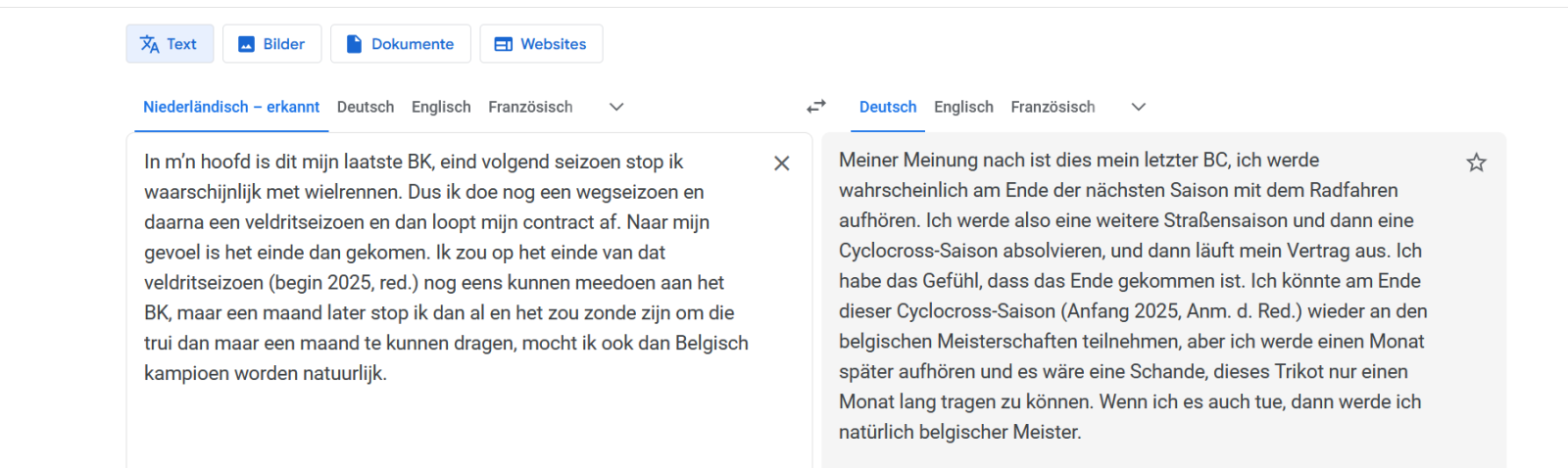This screenshot has width=1568, height=468.
Task: Save translation with the star icon
Action: click(x=1476, y=163)
